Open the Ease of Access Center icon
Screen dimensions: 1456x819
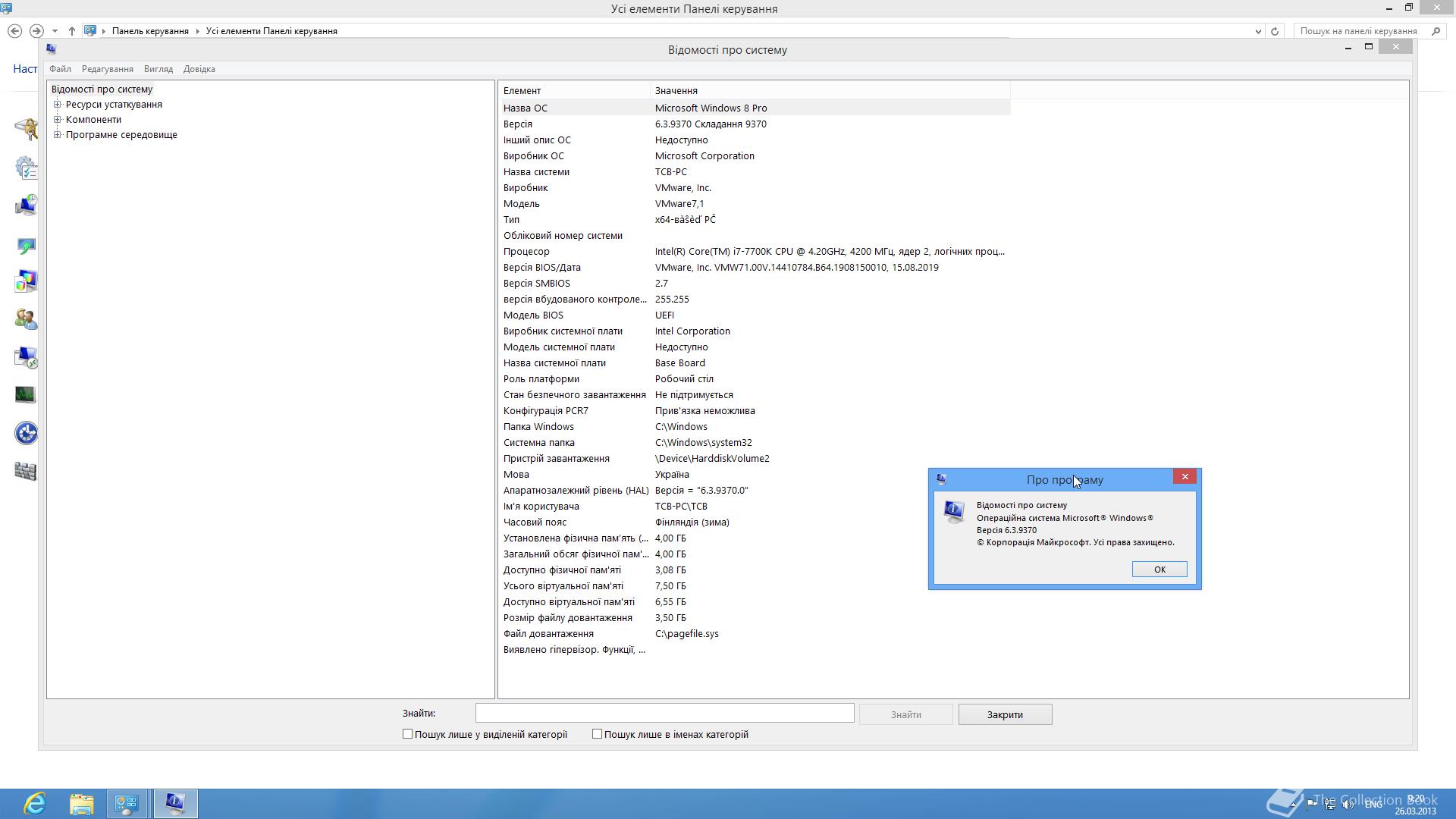point(26,433)
